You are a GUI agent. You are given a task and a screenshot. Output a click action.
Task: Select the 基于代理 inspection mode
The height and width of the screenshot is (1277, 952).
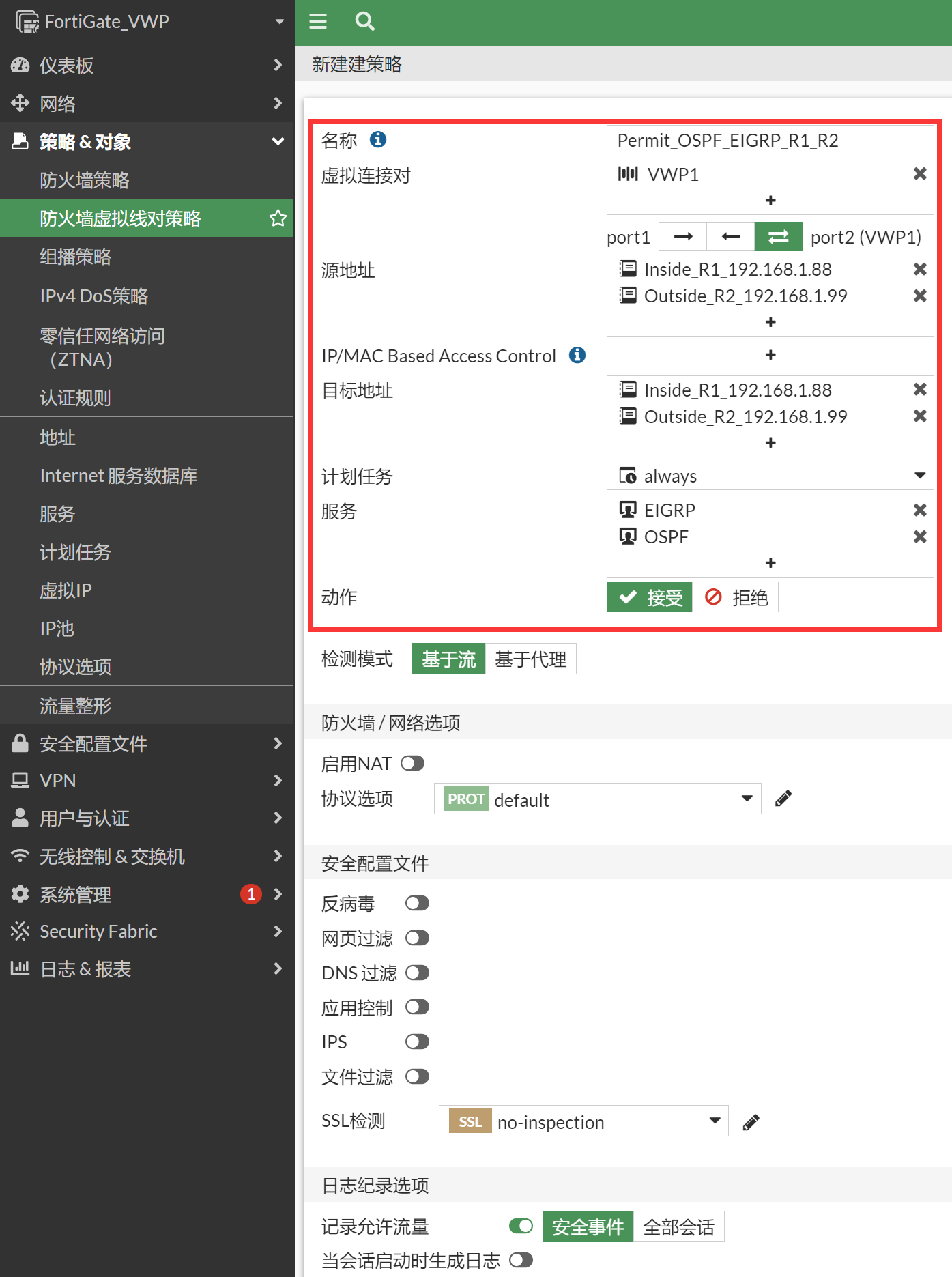(530, 659)
